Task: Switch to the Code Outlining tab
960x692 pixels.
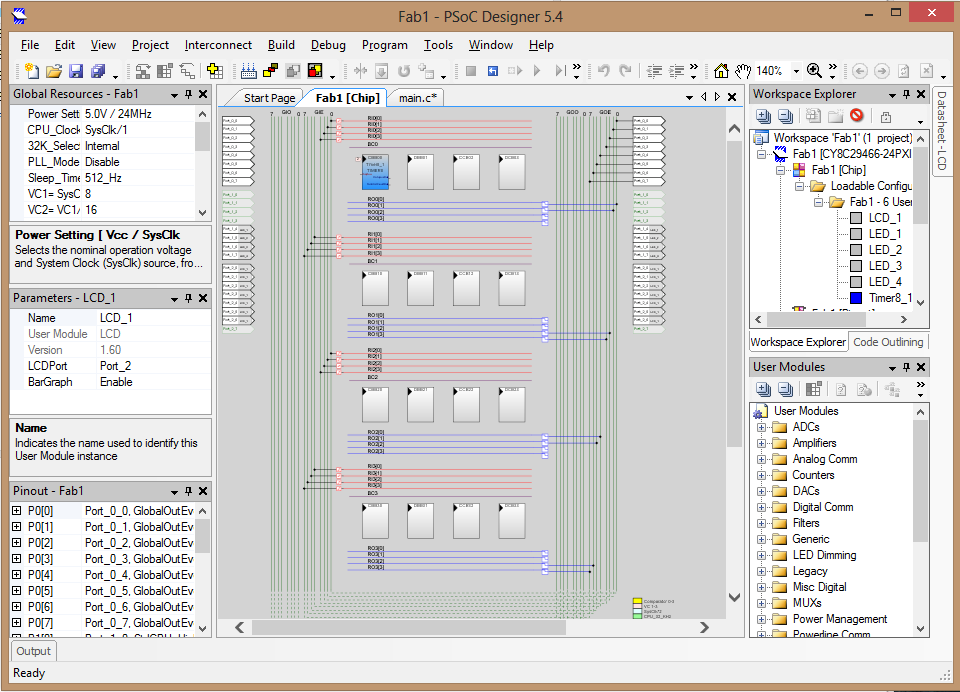Action: pyautogui.click(x=889, y=342)
